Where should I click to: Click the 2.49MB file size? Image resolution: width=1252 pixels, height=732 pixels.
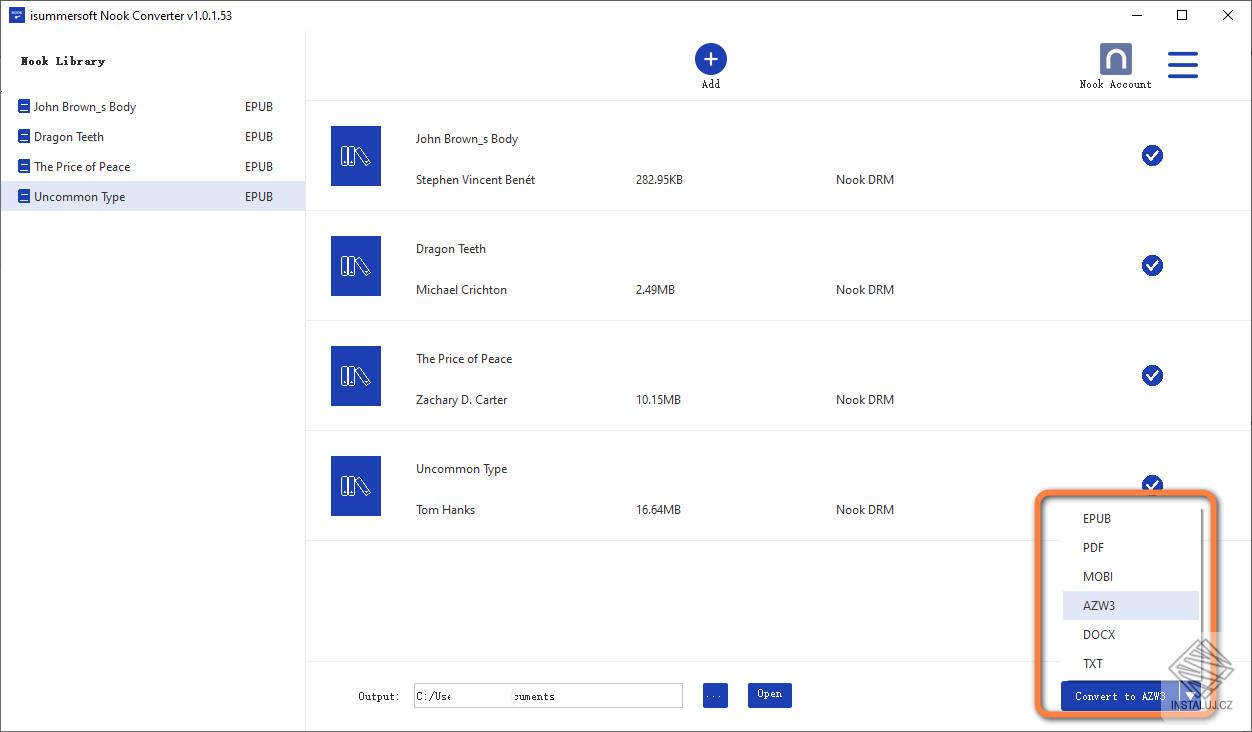coord(655,290)
